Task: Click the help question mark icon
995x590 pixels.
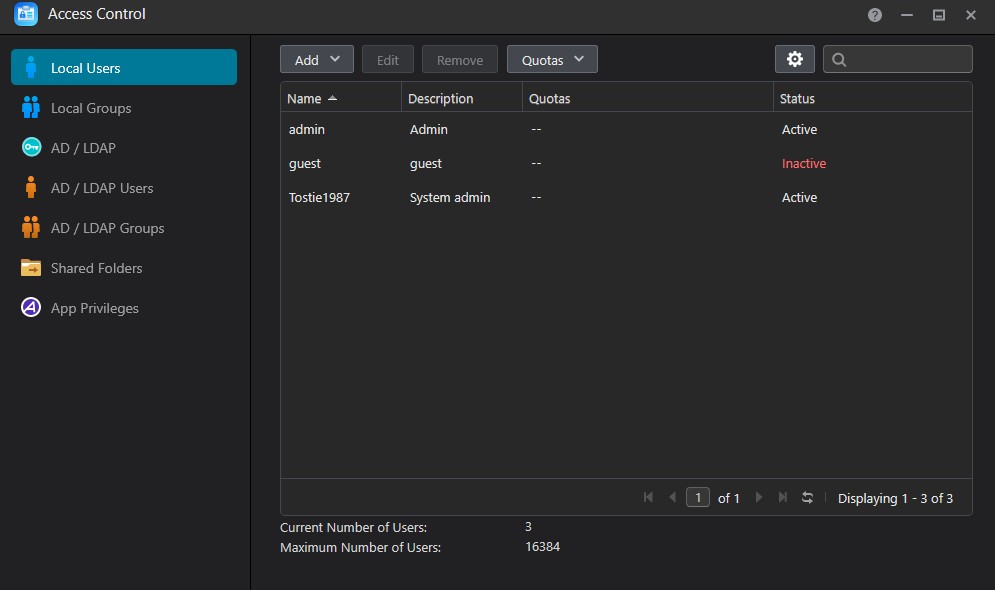Action: [874, 15]
